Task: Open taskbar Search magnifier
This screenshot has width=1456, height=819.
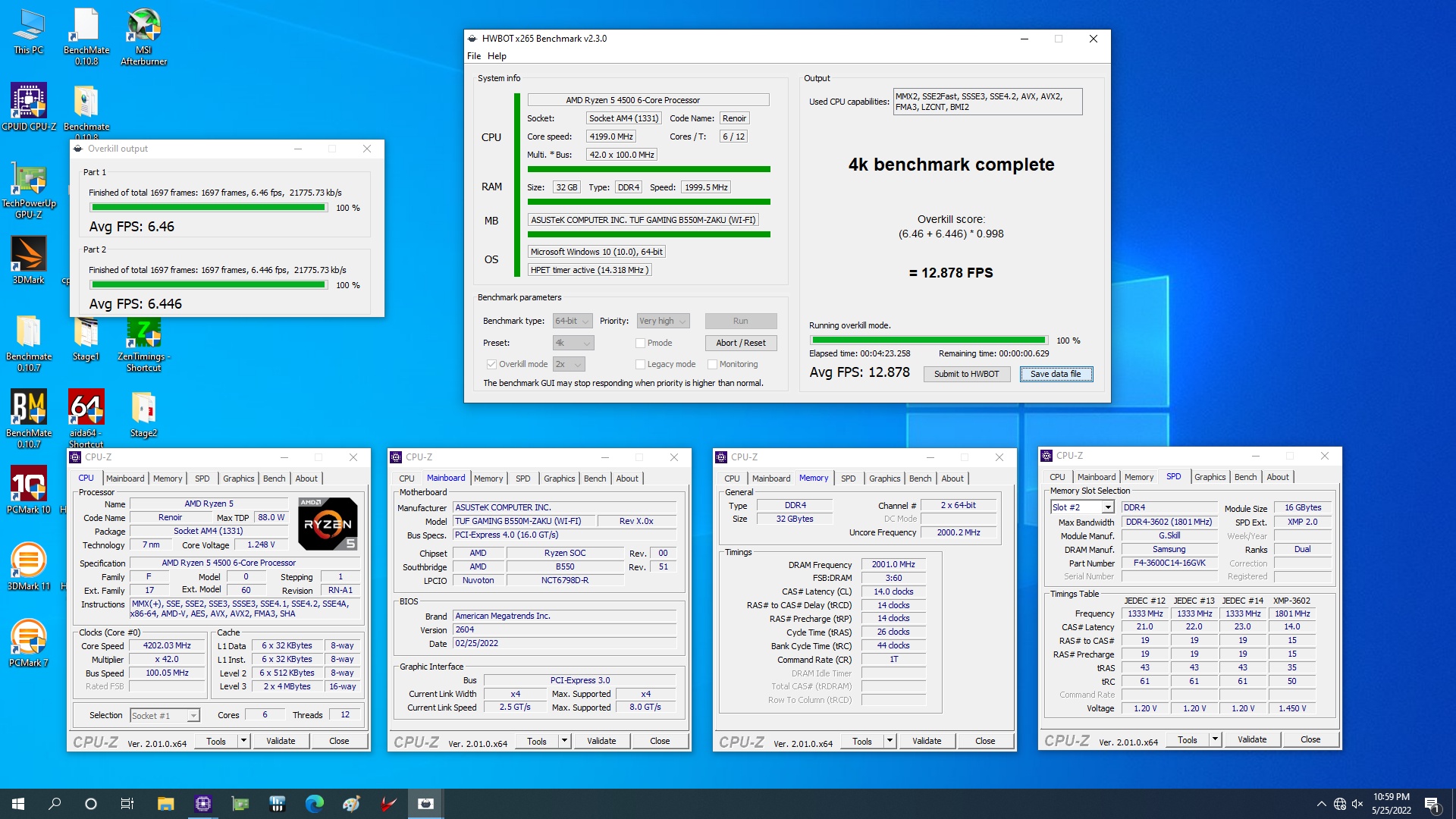Action: coord(55,804)
